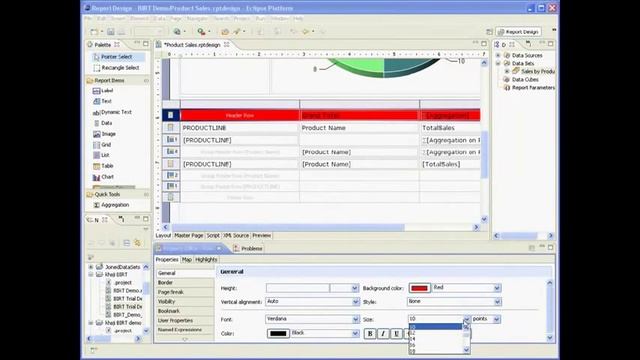This screenshot has height=360, width=640.
Task: Click the New file toolbar icon
Action: point(94,31)
